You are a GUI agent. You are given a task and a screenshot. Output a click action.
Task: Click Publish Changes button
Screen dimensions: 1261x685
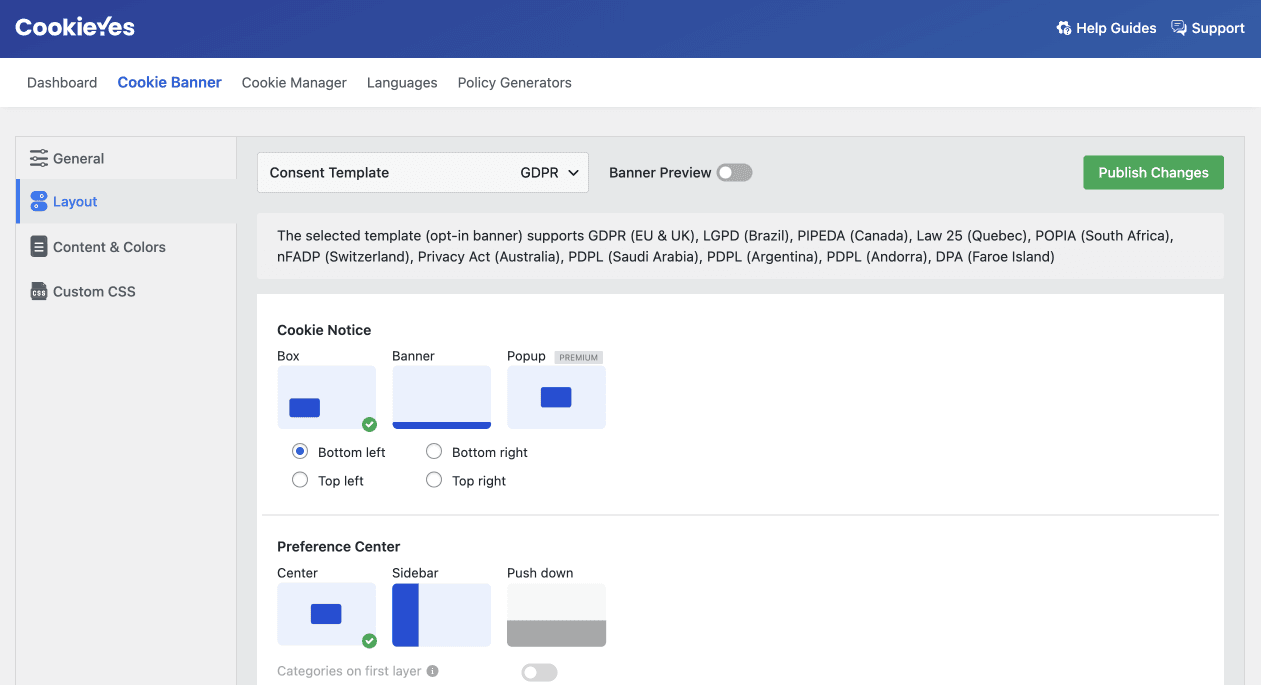tap(1153, 172)
